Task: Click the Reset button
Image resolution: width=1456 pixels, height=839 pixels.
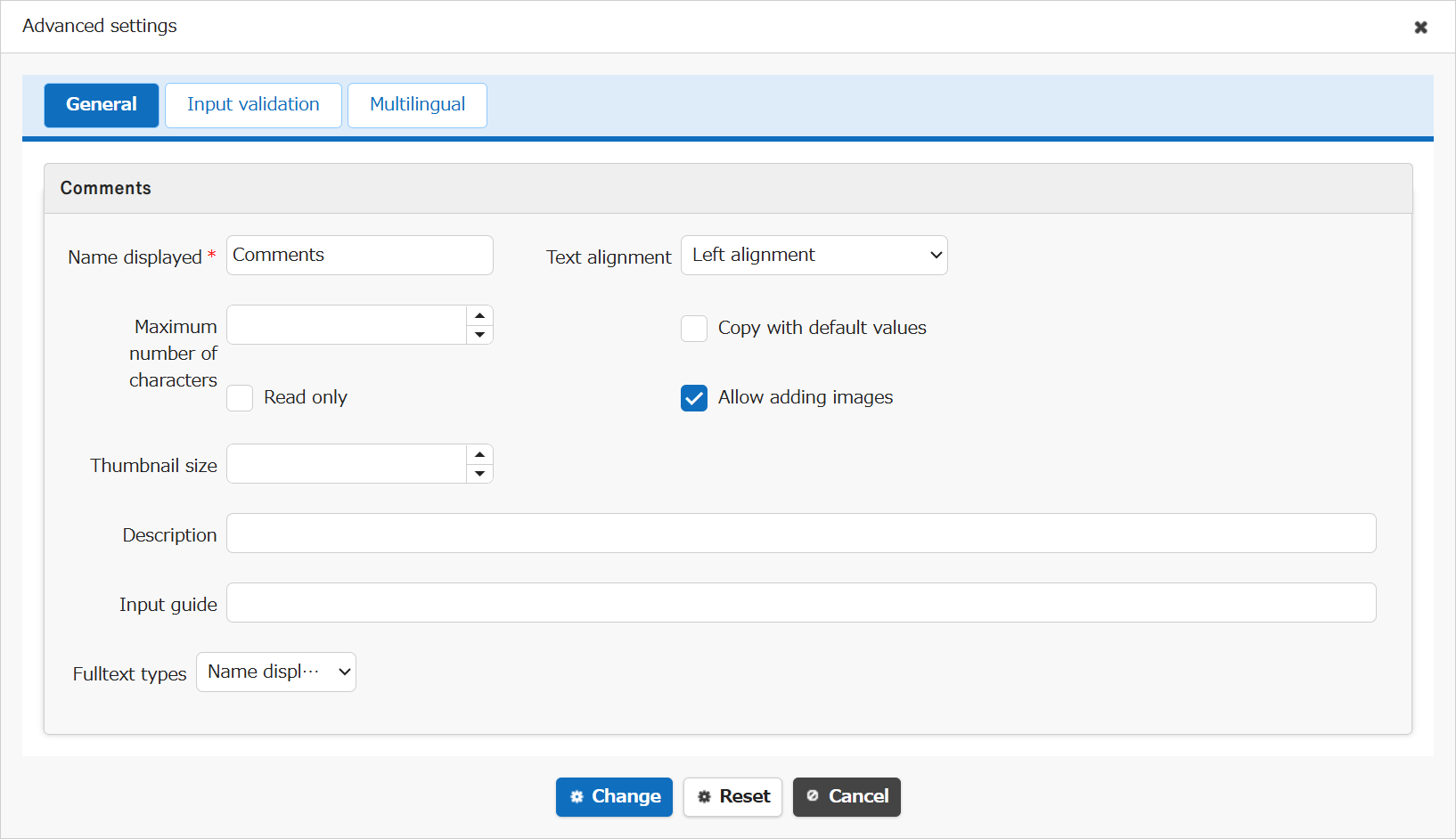Action: pos(732,797)
